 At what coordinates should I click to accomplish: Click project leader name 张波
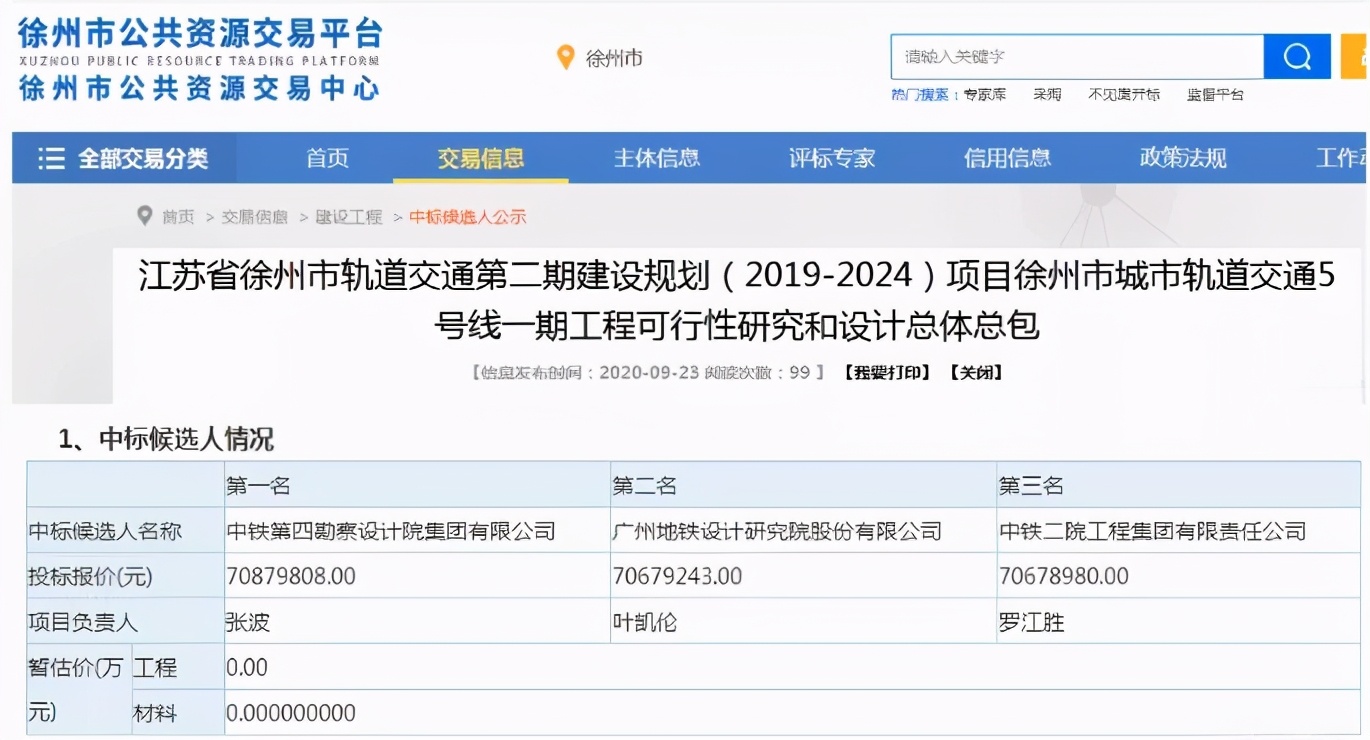click(248, 622)
